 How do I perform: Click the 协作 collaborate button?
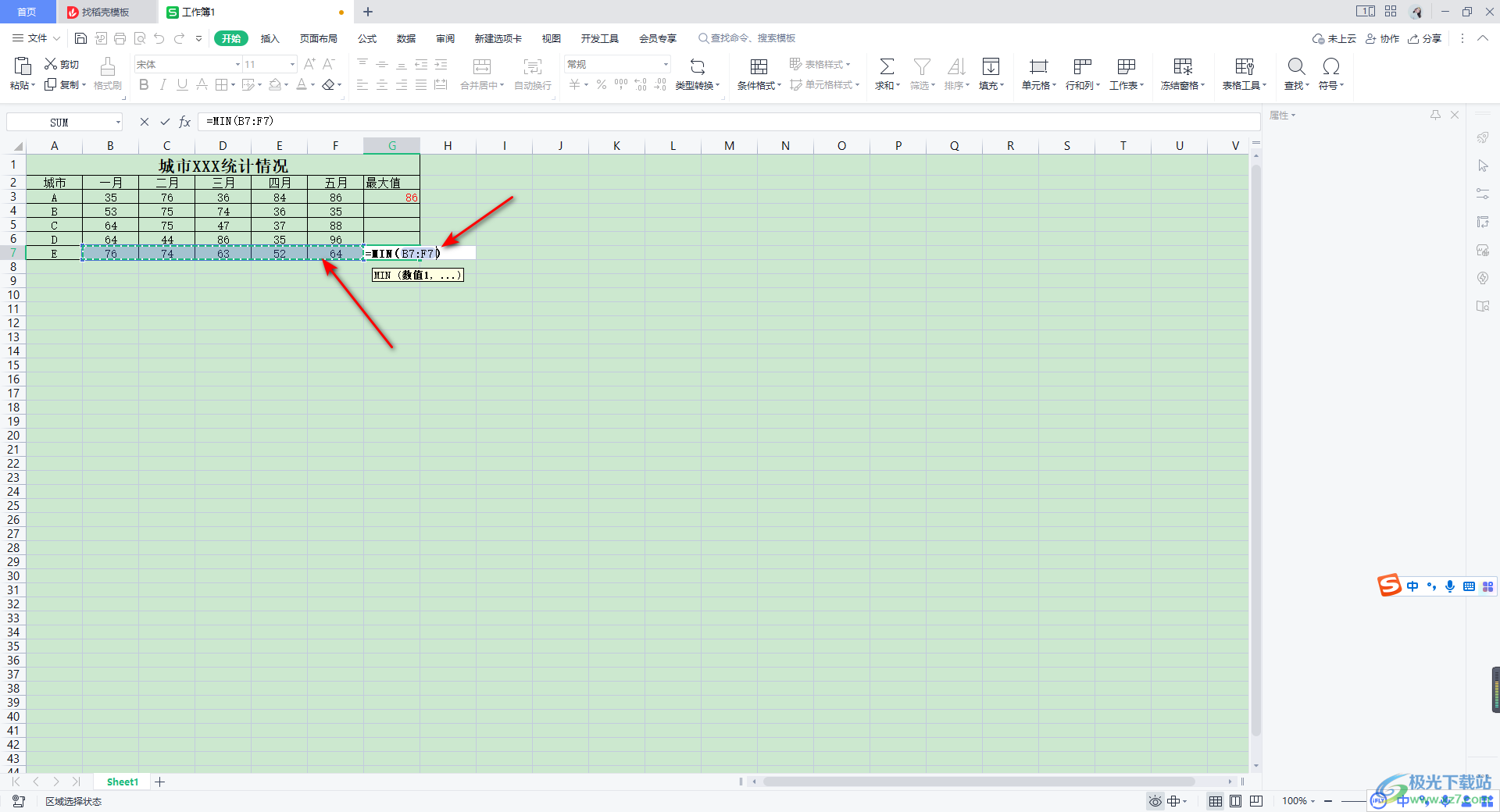pos(1382,38)
